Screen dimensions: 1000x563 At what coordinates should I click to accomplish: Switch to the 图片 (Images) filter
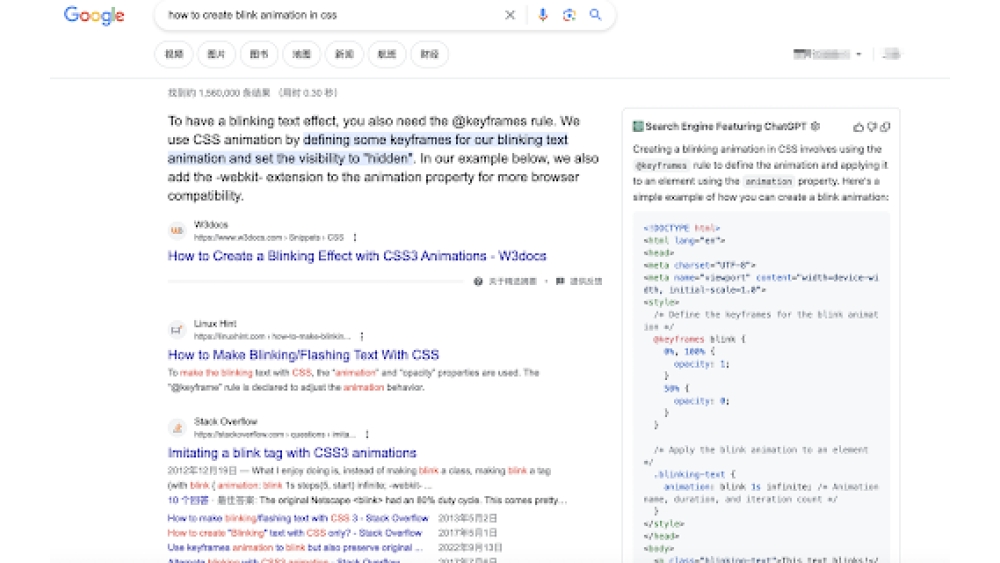(x=216, y=54)
